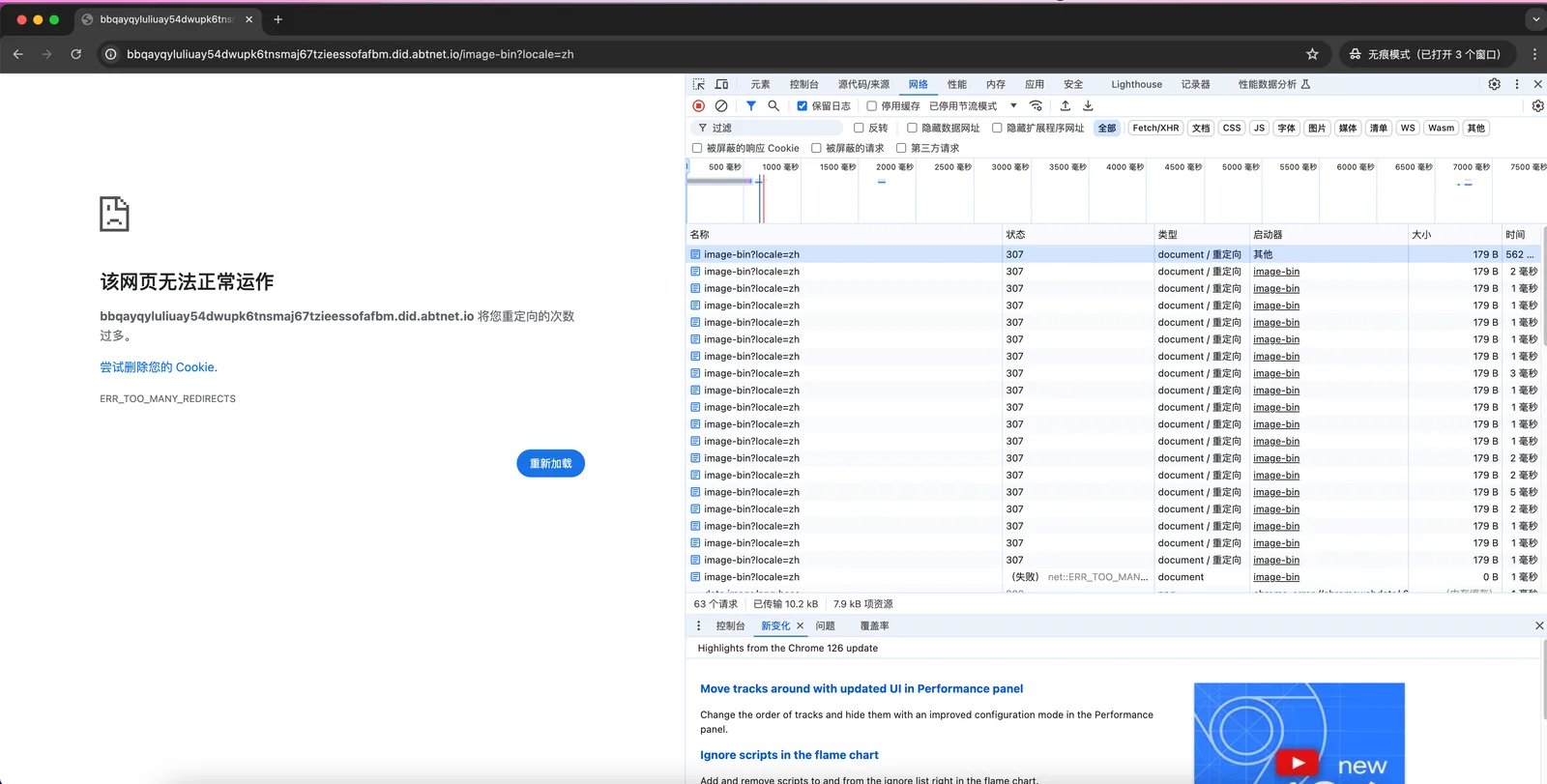Sort by 大小 column header
Screen dimensions: 1547x784
pos(1454,234)
